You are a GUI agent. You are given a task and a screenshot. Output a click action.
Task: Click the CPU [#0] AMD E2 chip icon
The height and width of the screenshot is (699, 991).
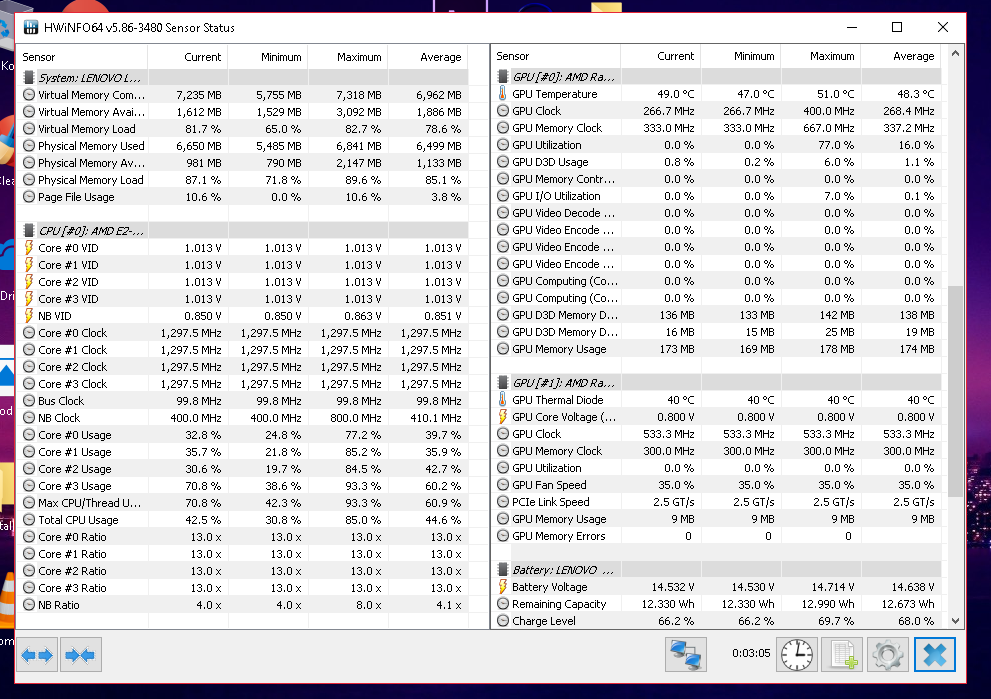(28, 230)
